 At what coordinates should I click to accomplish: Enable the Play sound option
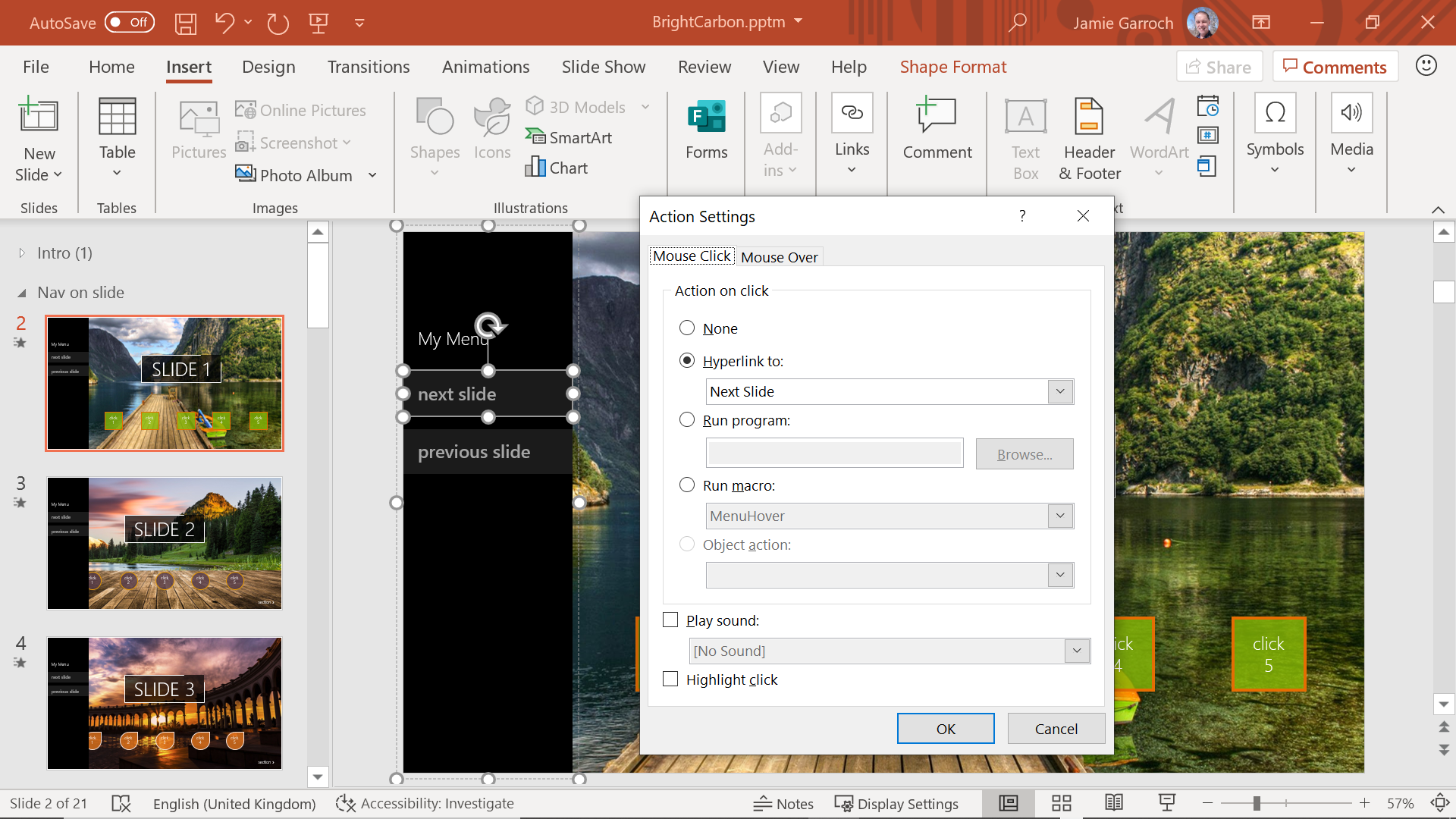(670, 620)
